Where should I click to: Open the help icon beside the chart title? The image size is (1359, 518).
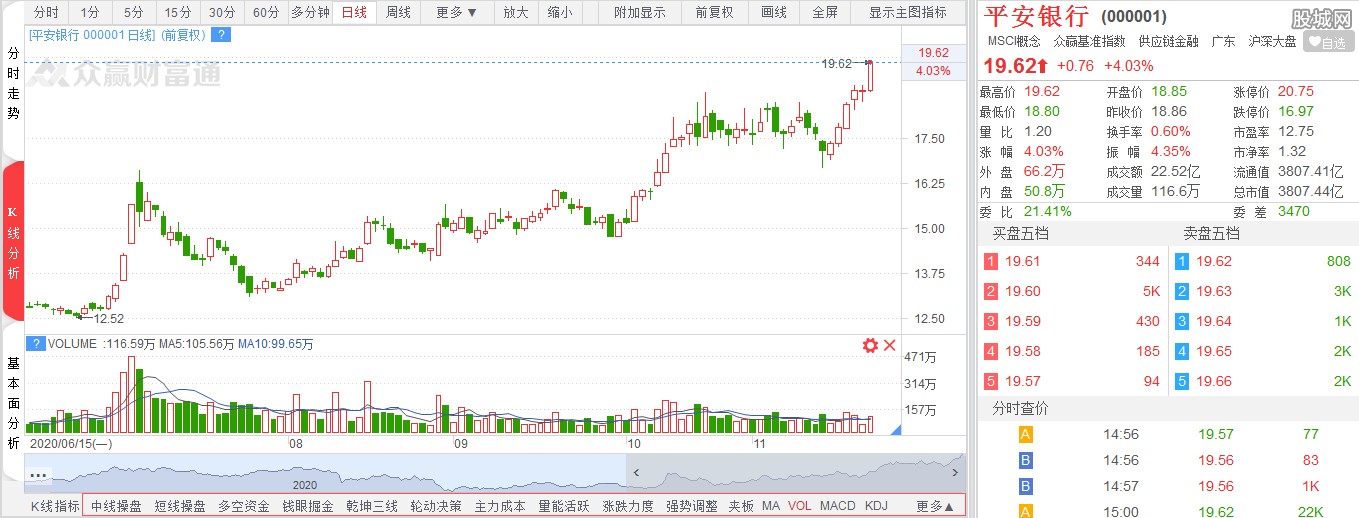pos(222,34)
